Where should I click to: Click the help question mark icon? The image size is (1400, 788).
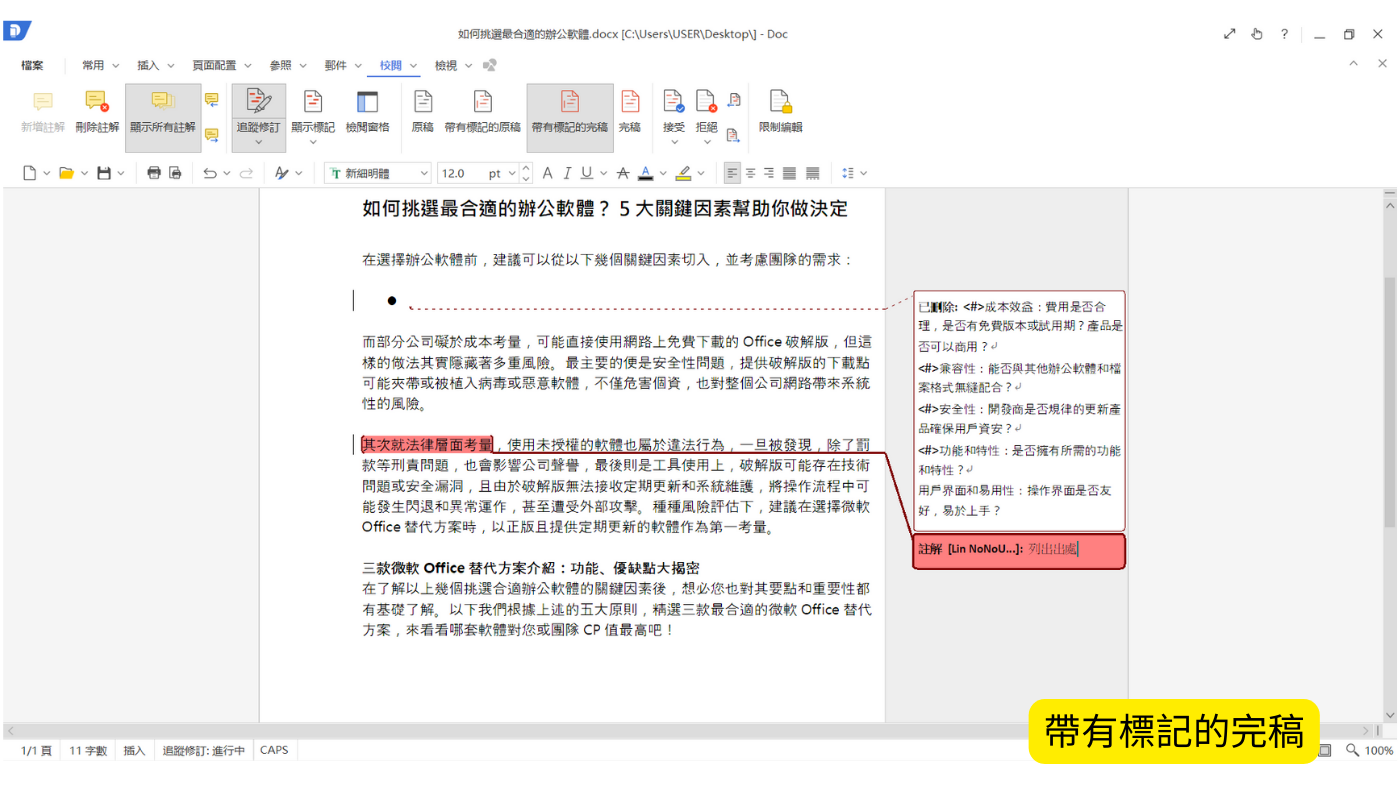(x=1285, y=34)
